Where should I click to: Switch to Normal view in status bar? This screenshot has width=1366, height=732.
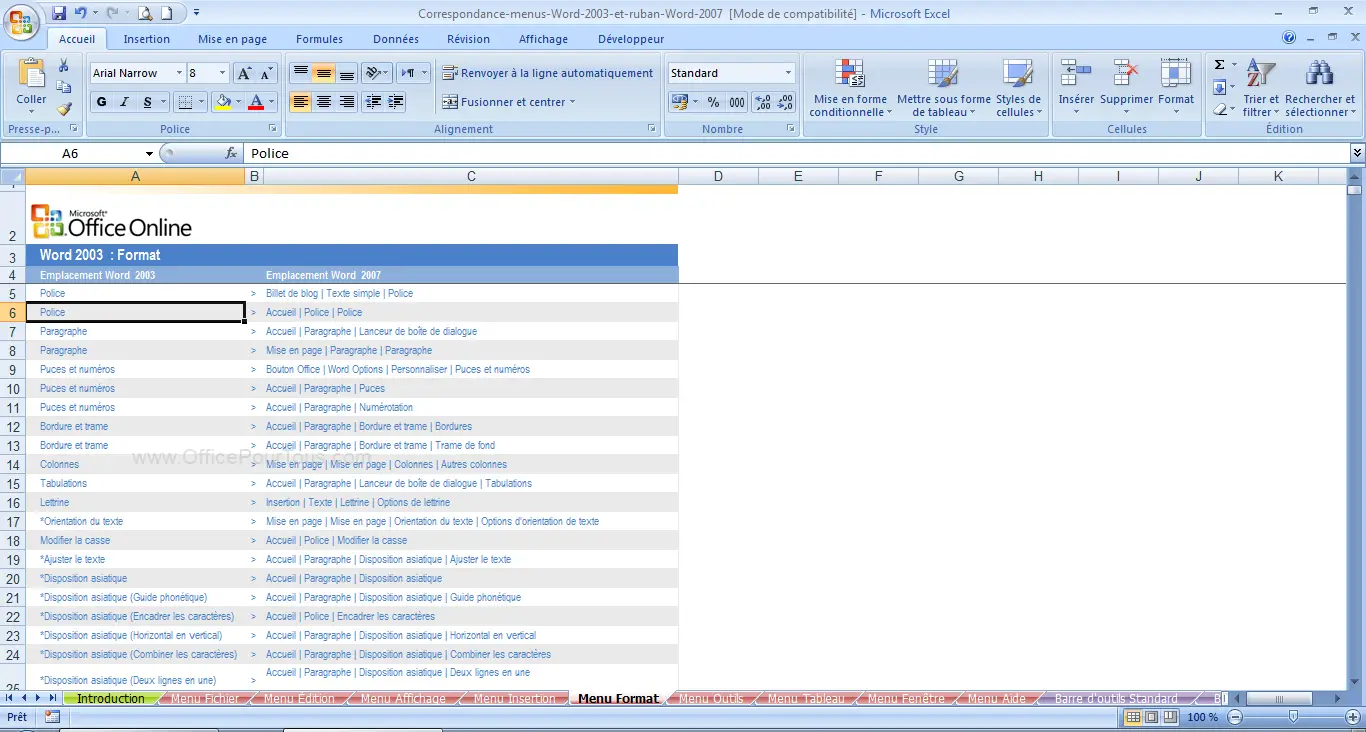point(1133,717)
